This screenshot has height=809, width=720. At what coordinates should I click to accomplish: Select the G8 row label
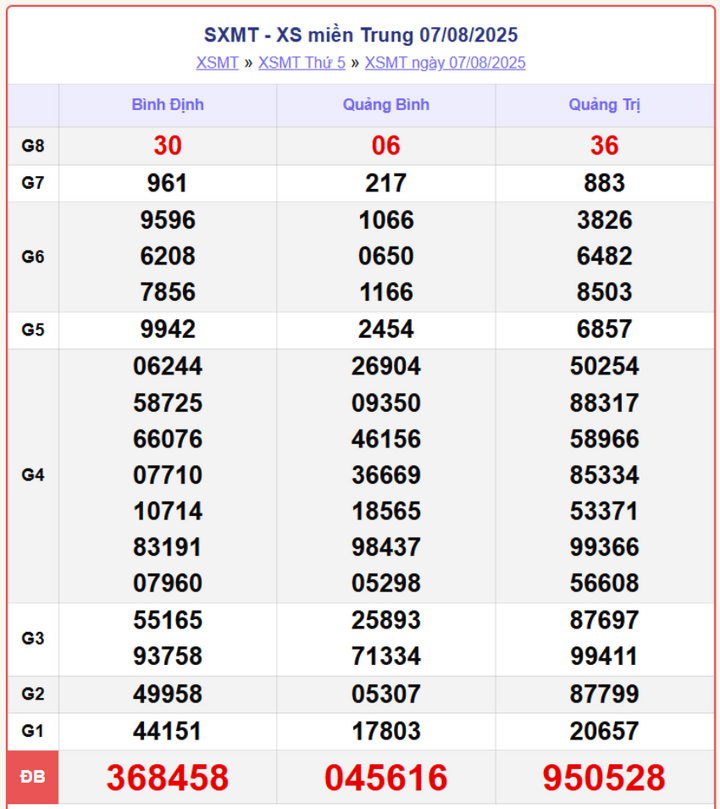coord(33,146)
